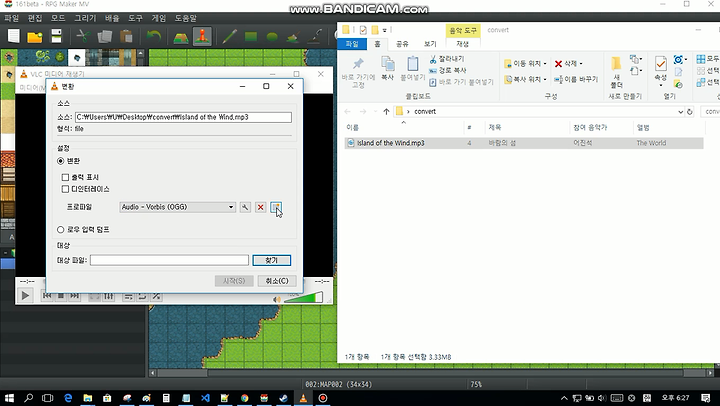The height and width of the screenshot is (406, 720).
Task: Create new profile icon in convert dialog
Action: (x=276, y=207)
